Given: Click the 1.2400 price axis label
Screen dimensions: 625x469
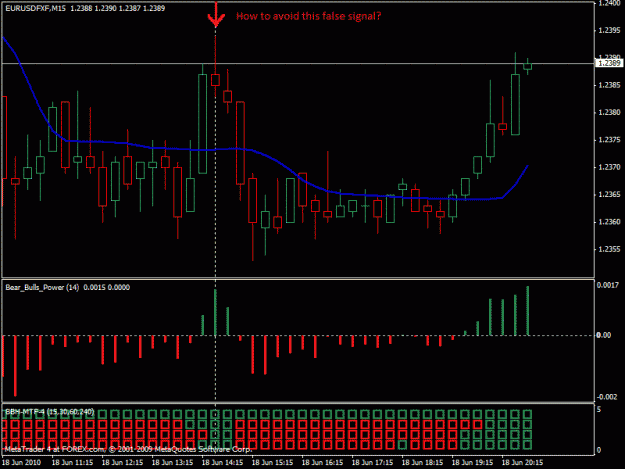Looking at the screenshot, I should click(x=609, y=4).
